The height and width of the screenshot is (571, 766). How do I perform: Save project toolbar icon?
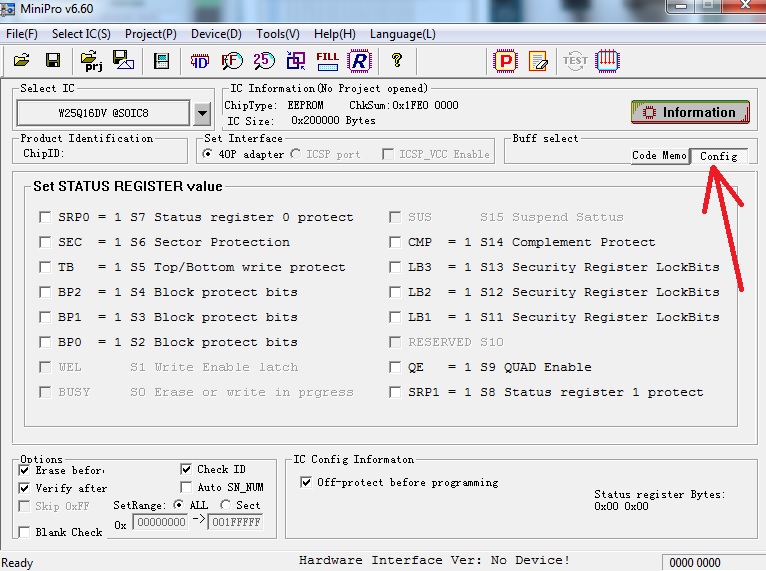coord(123,61)
